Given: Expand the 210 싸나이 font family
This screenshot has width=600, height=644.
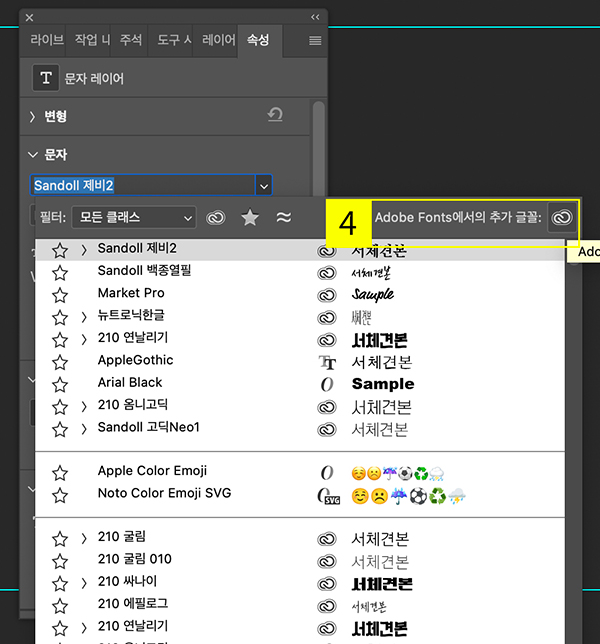Looking at the screenshot, I should (84, 583).
